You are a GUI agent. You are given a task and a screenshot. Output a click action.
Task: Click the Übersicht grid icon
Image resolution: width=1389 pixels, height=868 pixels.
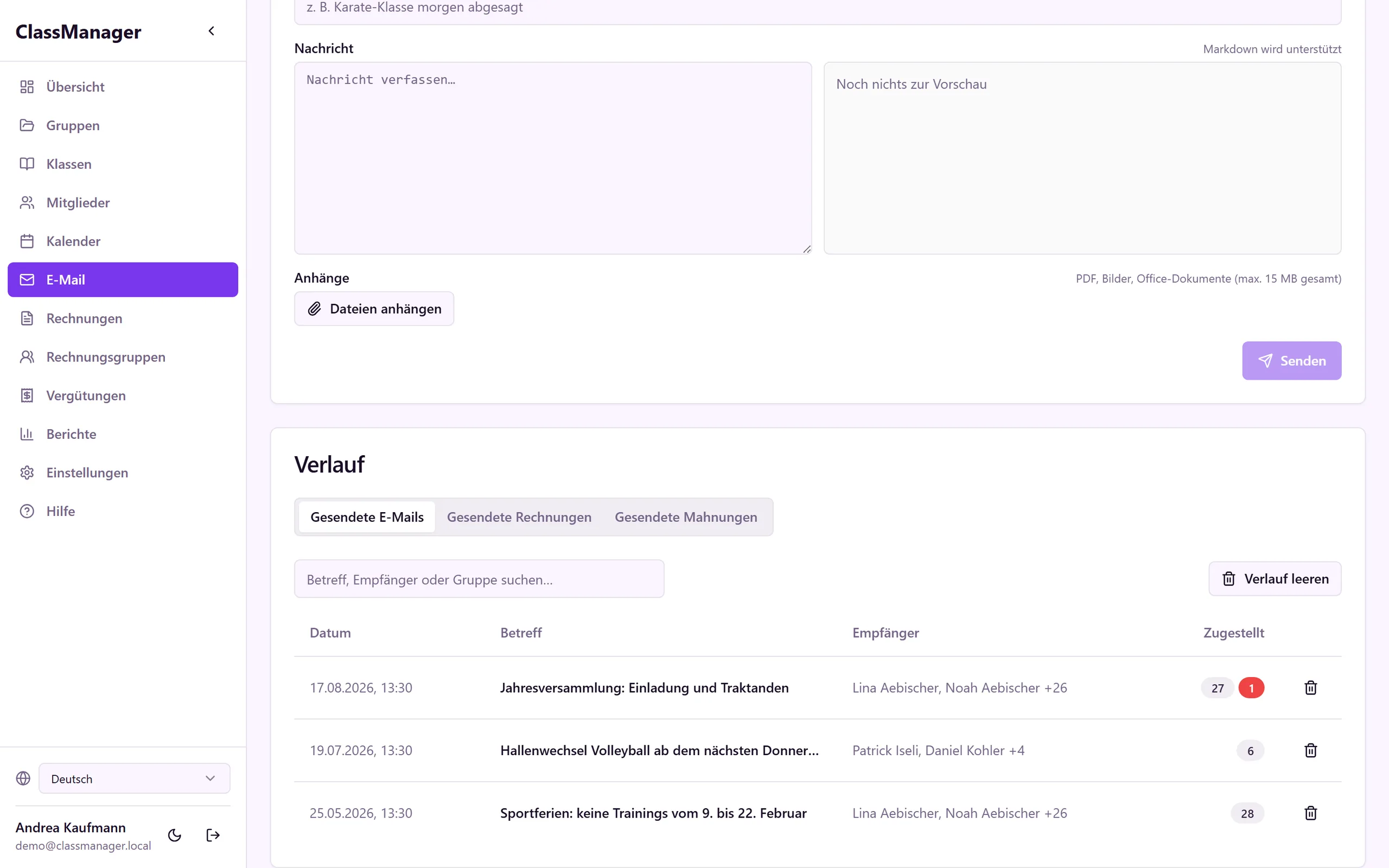27,87
